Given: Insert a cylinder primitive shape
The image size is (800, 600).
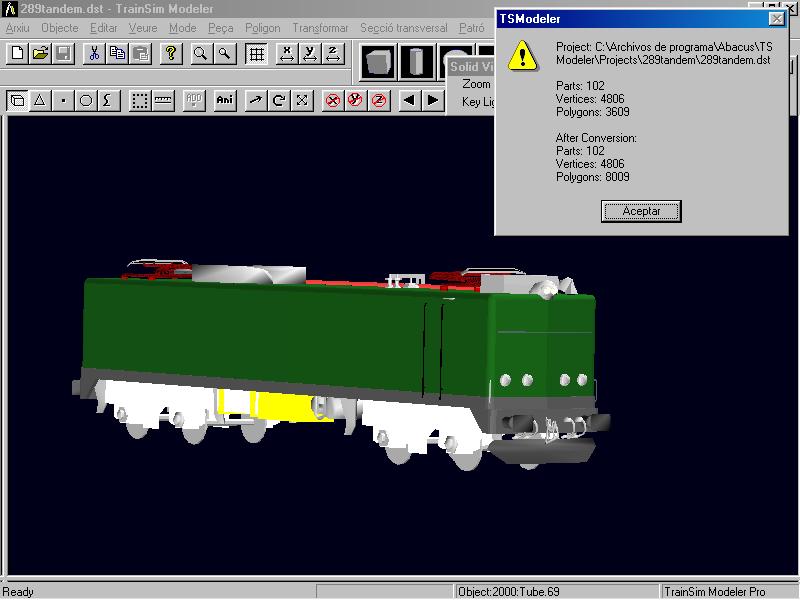Looking at the screenshot, I should point(414,62).
